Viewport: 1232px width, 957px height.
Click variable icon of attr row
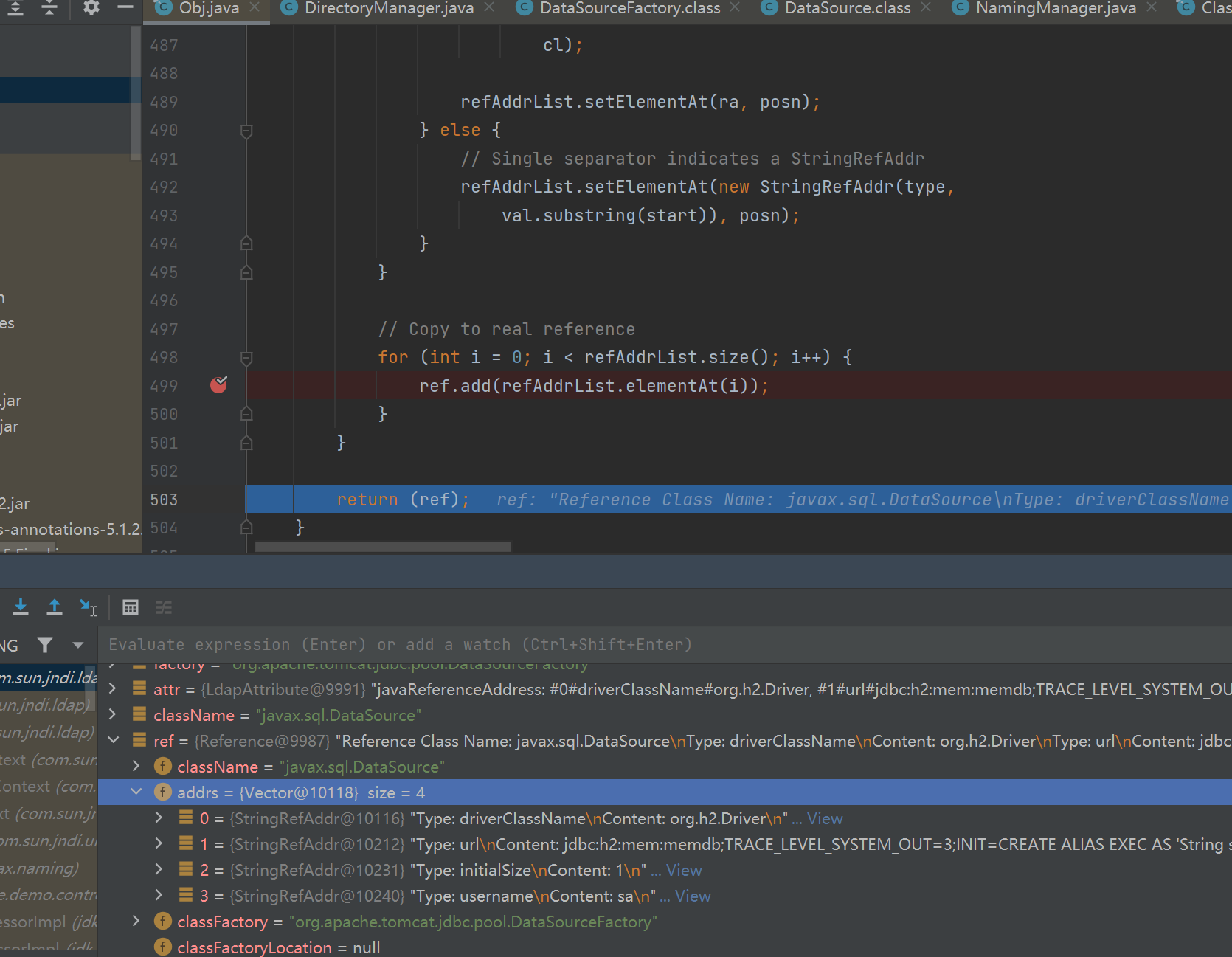pyautogui.click(x=139, y=688)
